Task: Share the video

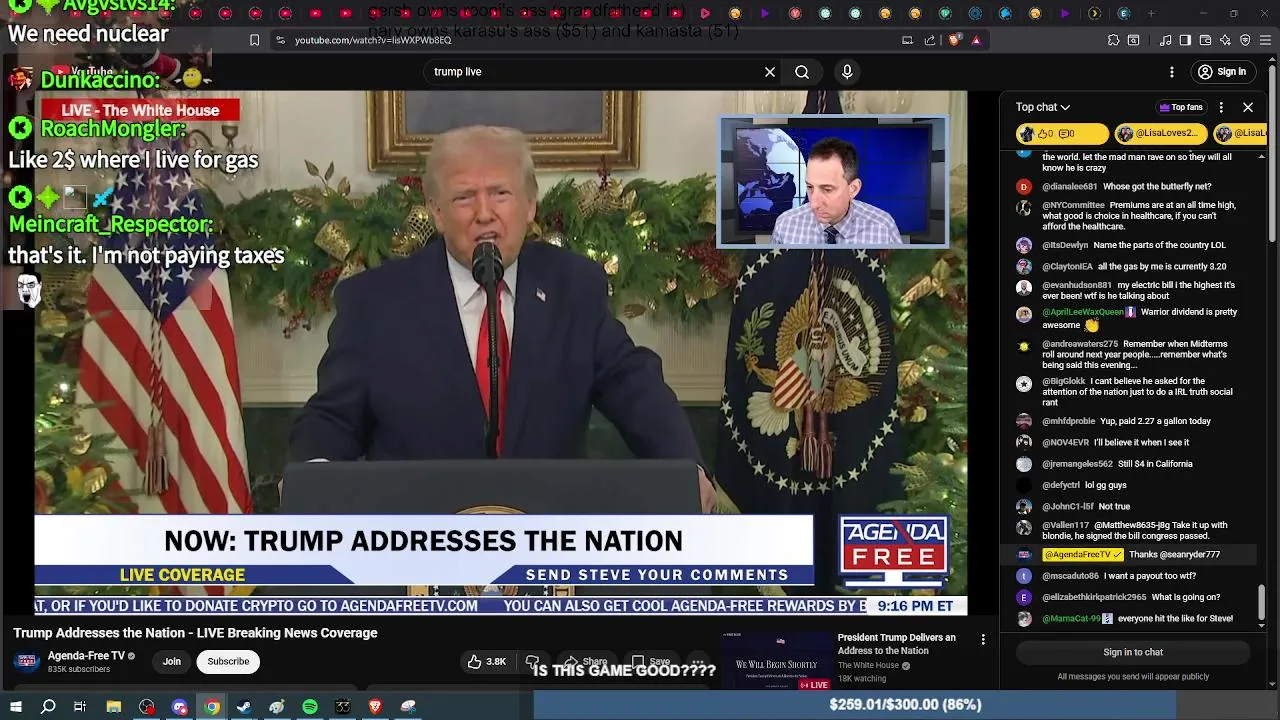Action: click(585, 661)
